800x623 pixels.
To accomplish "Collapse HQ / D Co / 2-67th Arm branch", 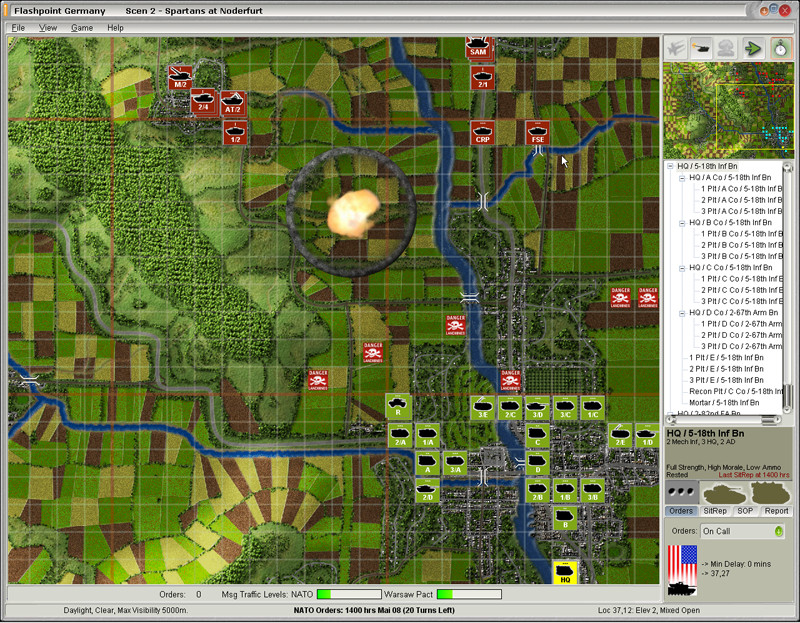I will tap(683, 313).
